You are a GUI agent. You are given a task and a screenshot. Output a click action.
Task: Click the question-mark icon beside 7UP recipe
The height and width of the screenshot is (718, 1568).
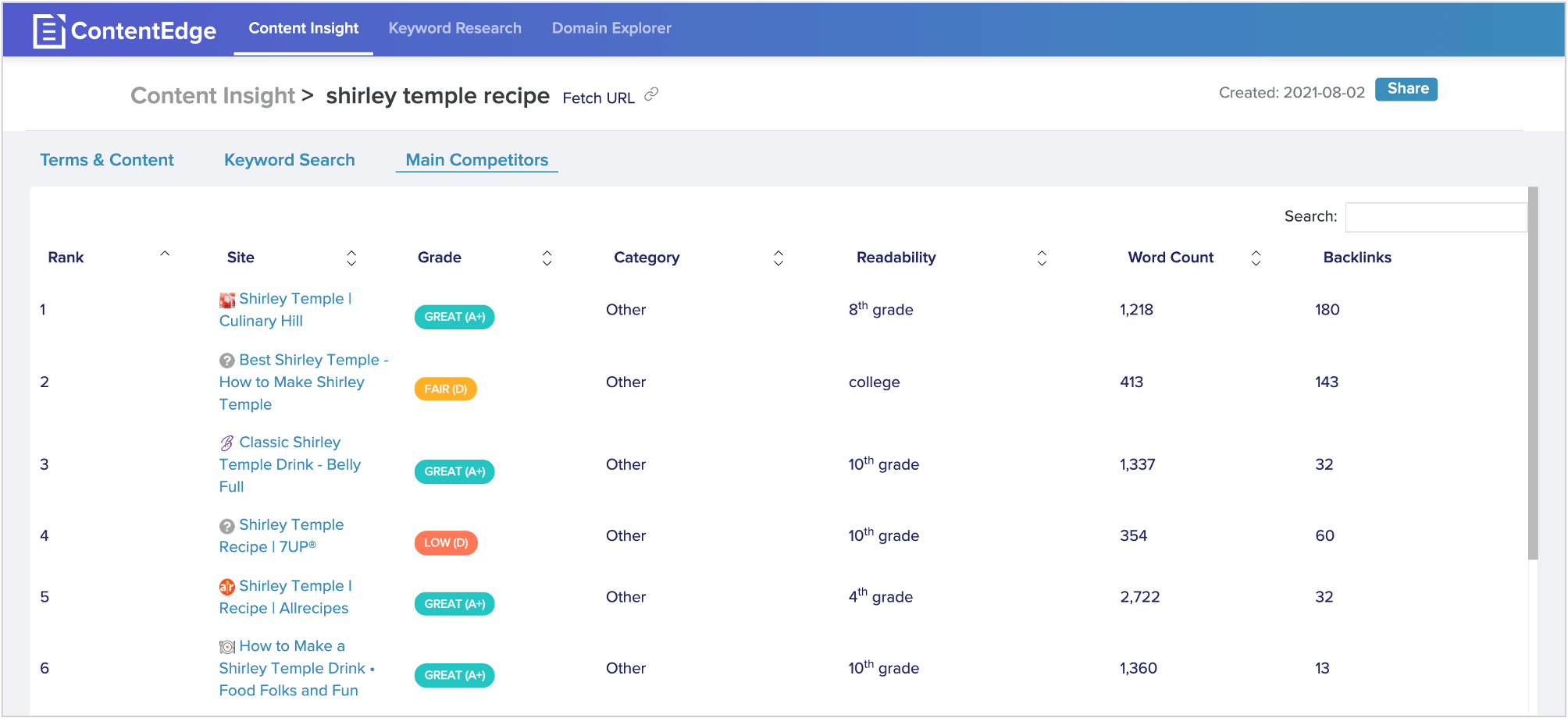(227, 526)
